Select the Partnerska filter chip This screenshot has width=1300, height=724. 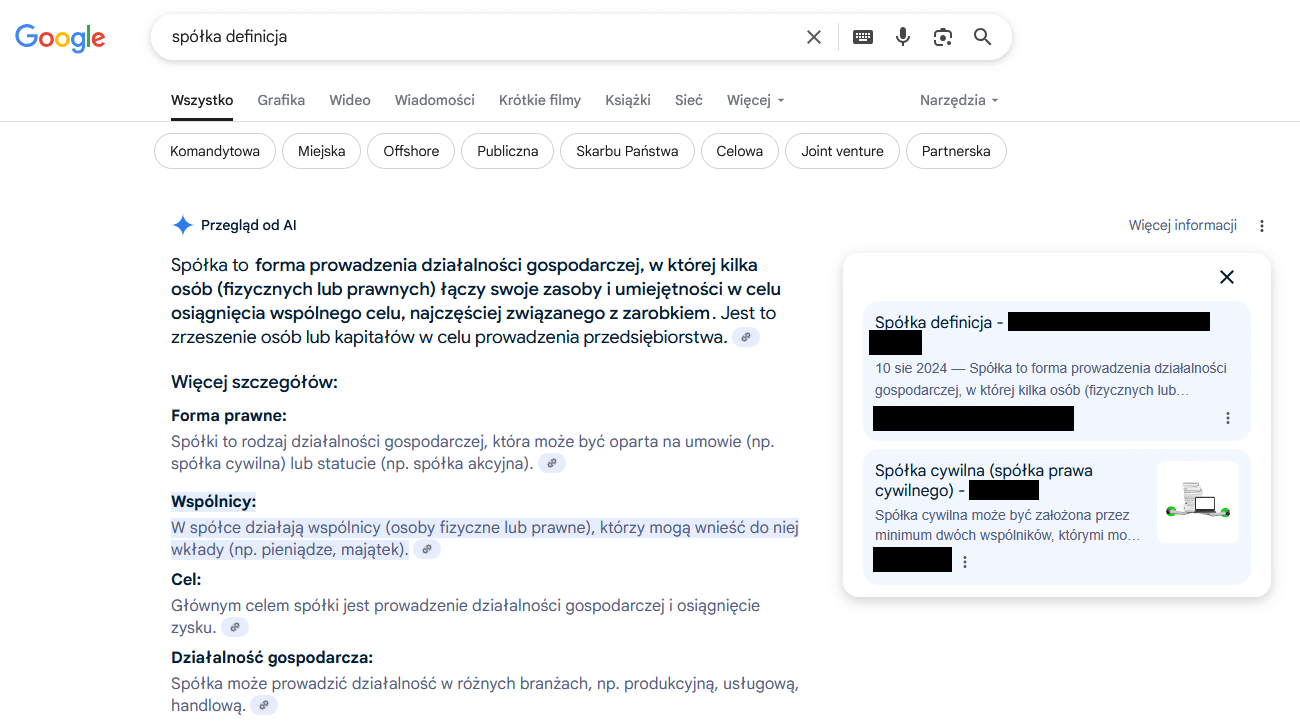956,151
